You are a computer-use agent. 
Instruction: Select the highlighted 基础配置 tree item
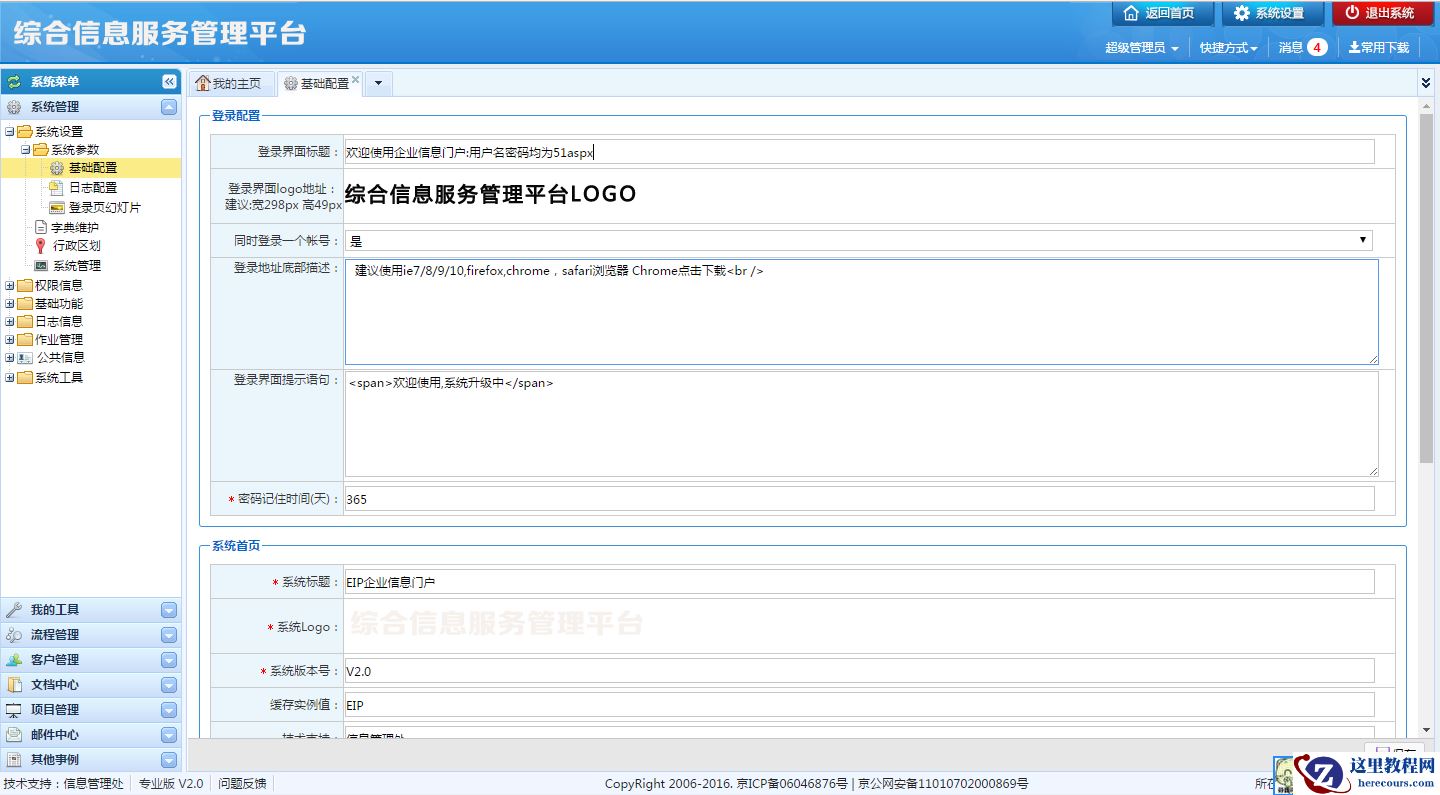pyautogui.click(x=91, y=168)
